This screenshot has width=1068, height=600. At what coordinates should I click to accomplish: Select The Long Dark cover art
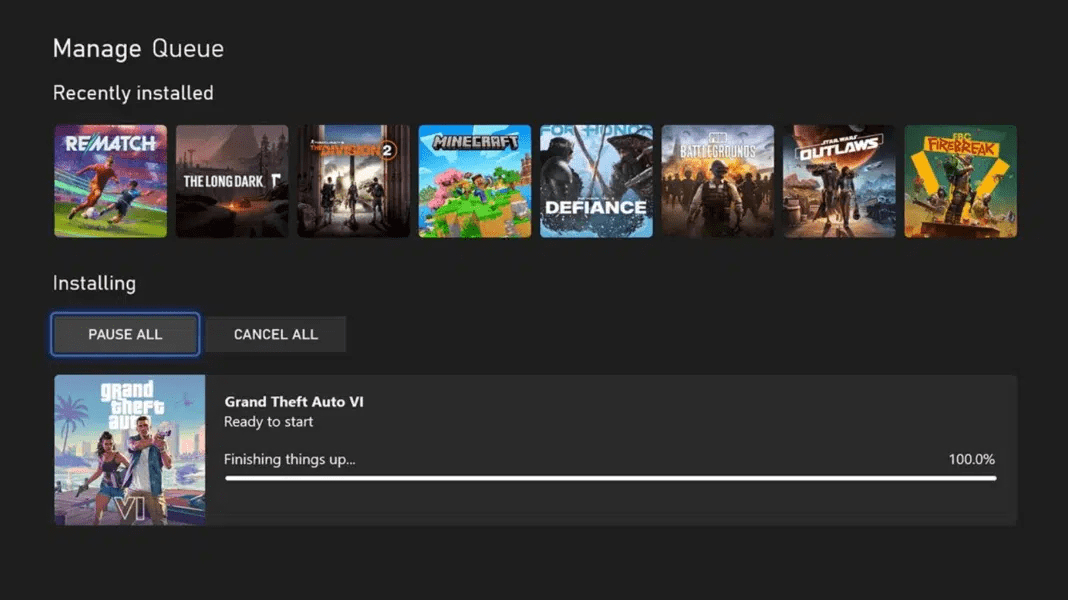[232, 181]
